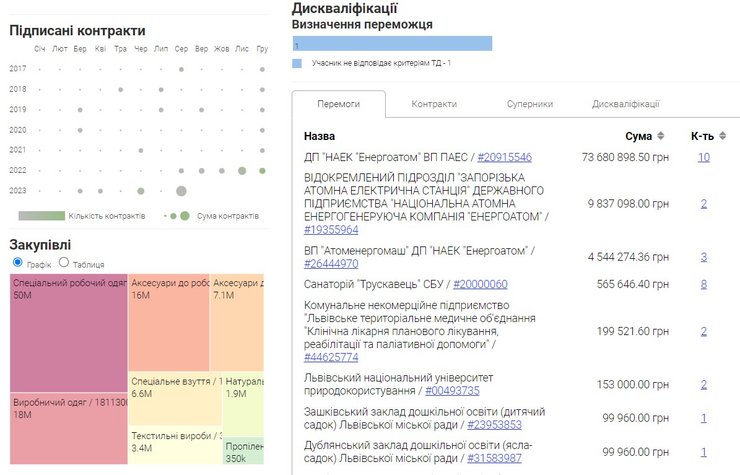Screen dimensions: 740x475
Task: Select the Таблиця radio button
Action: [x=64, y=262]
